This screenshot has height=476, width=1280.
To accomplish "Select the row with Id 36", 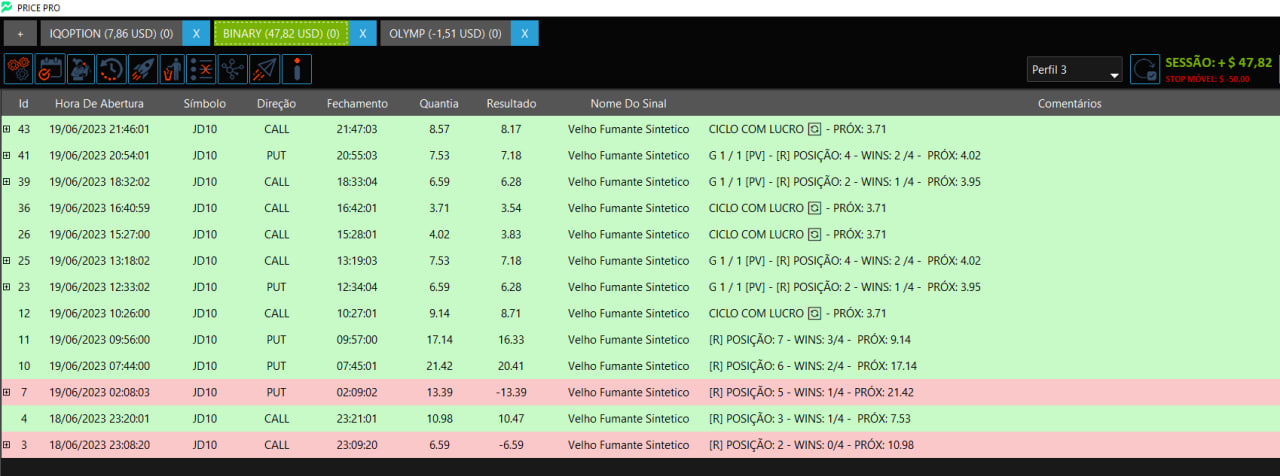I will (x=640, y=208).
